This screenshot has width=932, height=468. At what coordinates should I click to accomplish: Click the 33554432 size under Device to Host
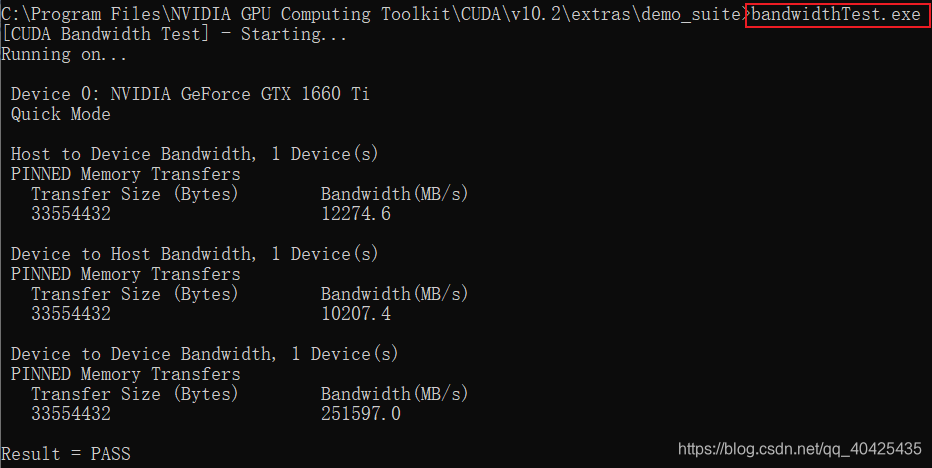(71, 314)
